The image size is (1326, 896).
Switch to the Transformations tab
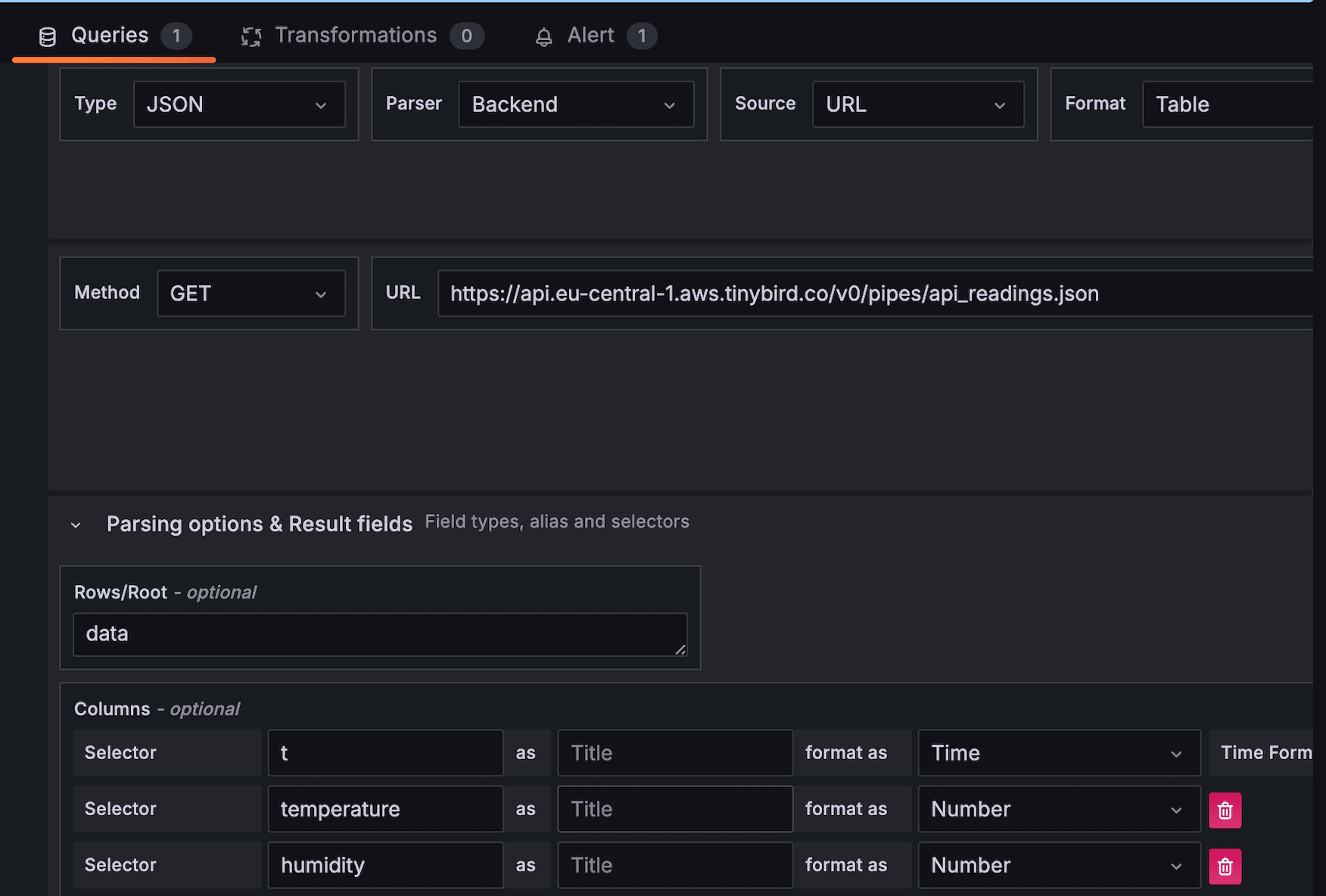click(x=356, y=36)
